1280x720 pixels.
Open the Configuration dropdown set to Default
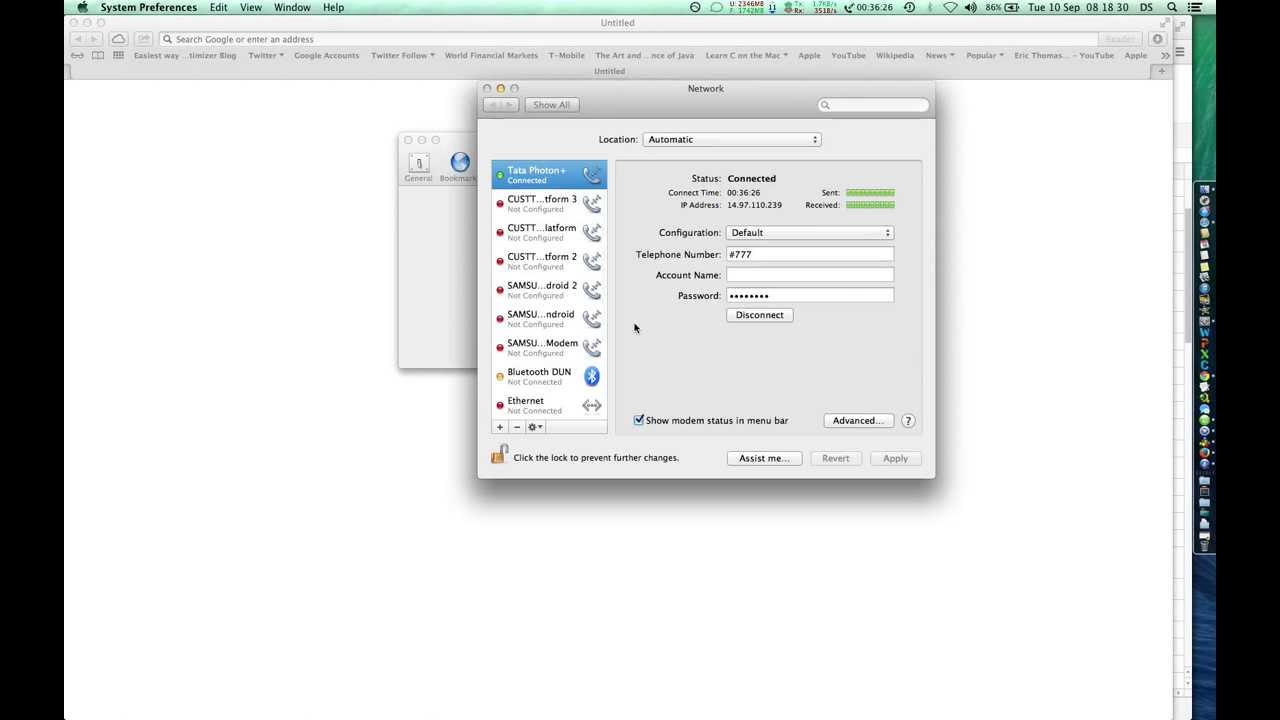click(810, 233)
